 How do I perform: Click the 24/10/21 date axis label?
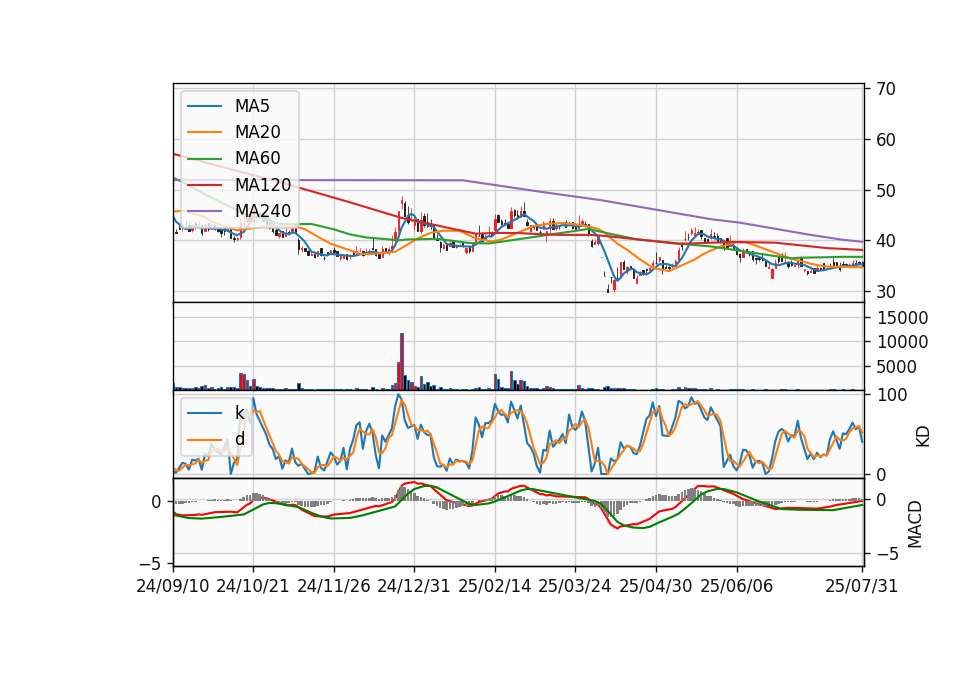(x=253, y=586)
